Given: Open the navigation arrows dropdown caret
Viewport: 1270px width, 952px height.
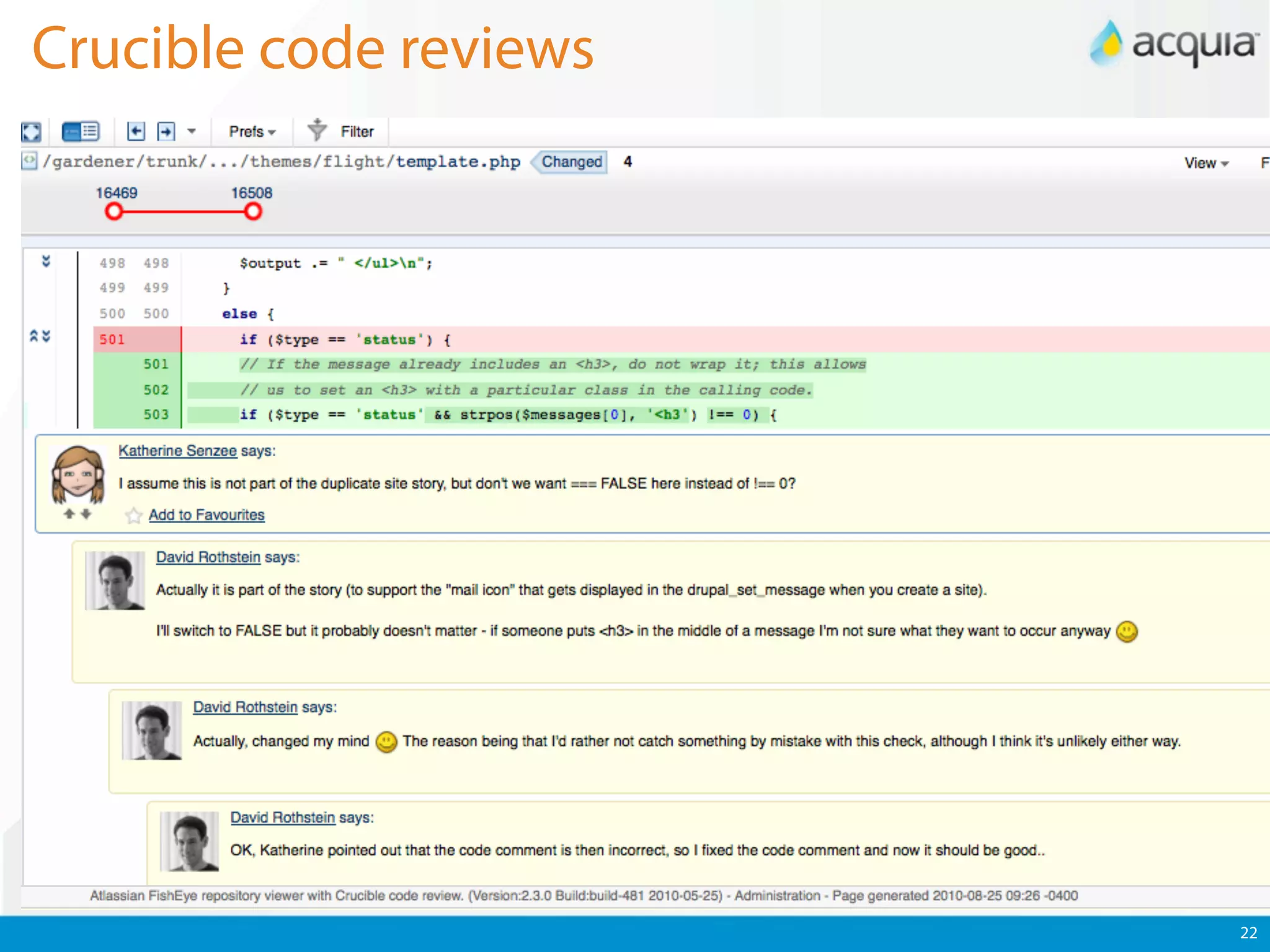Looking at the screenshot, I should [x=192, y=131].
